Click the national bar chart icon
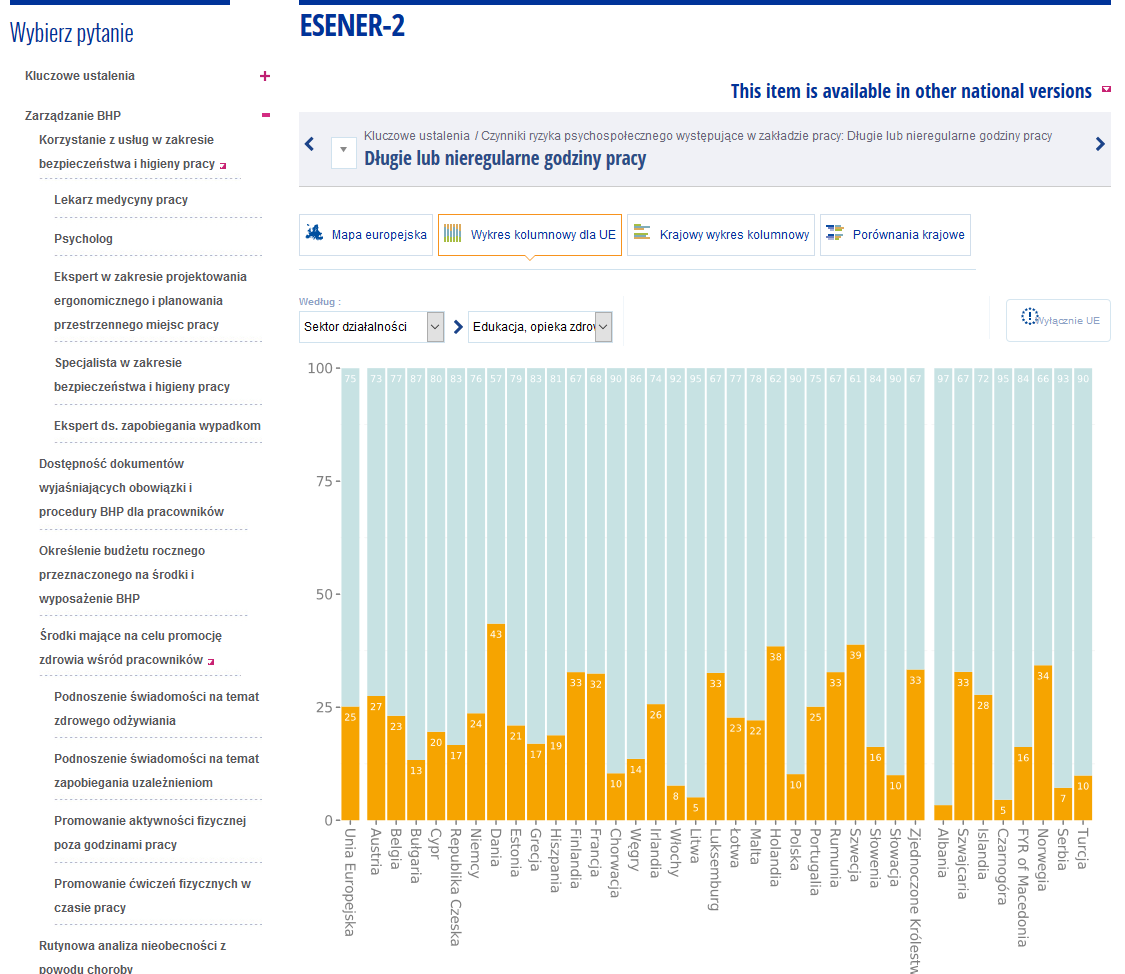 (x=641, y=232)
